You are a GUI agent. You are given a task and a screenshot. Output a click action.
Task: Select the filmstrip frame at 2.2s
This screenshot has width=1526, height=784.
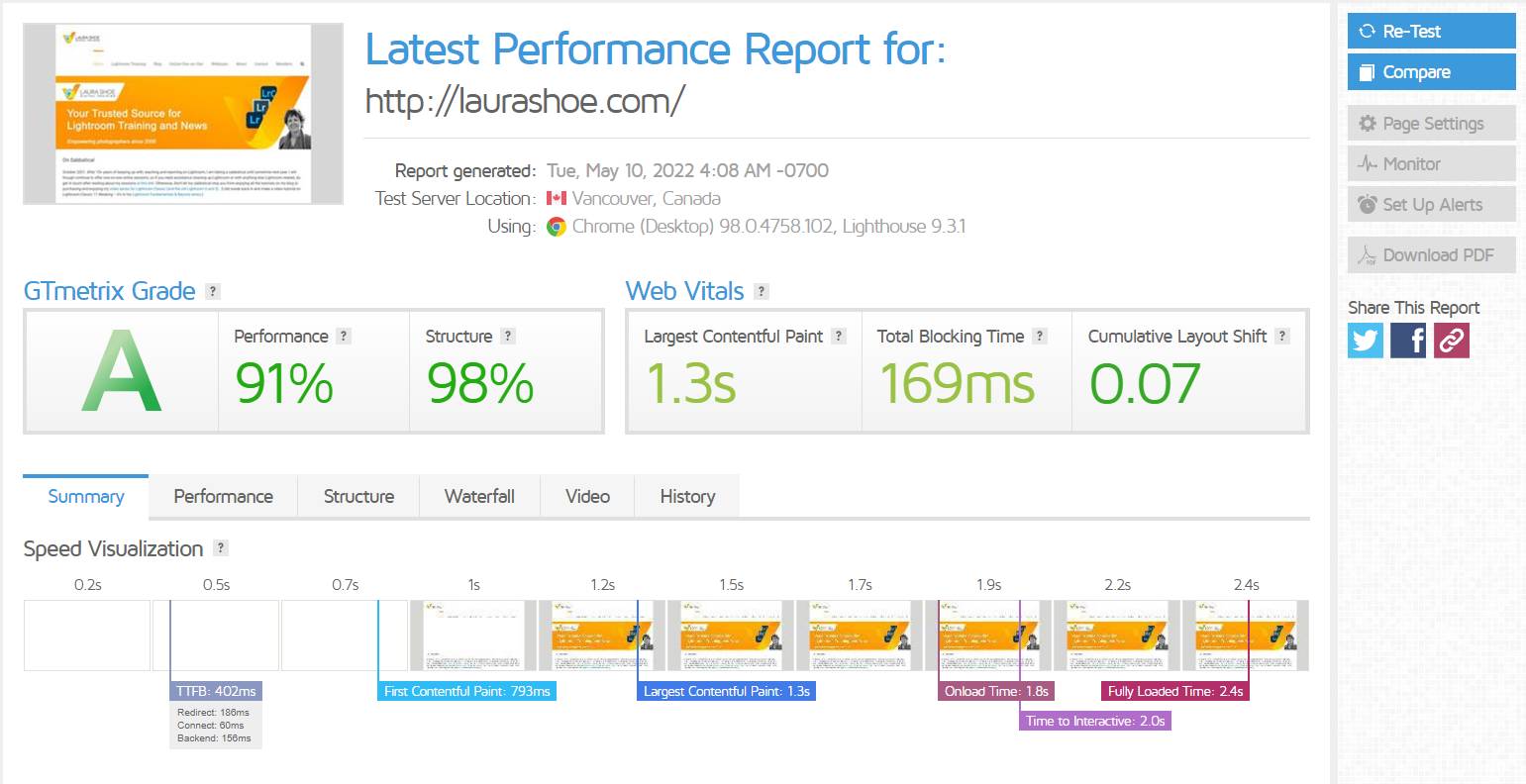tap(1117, 636)
